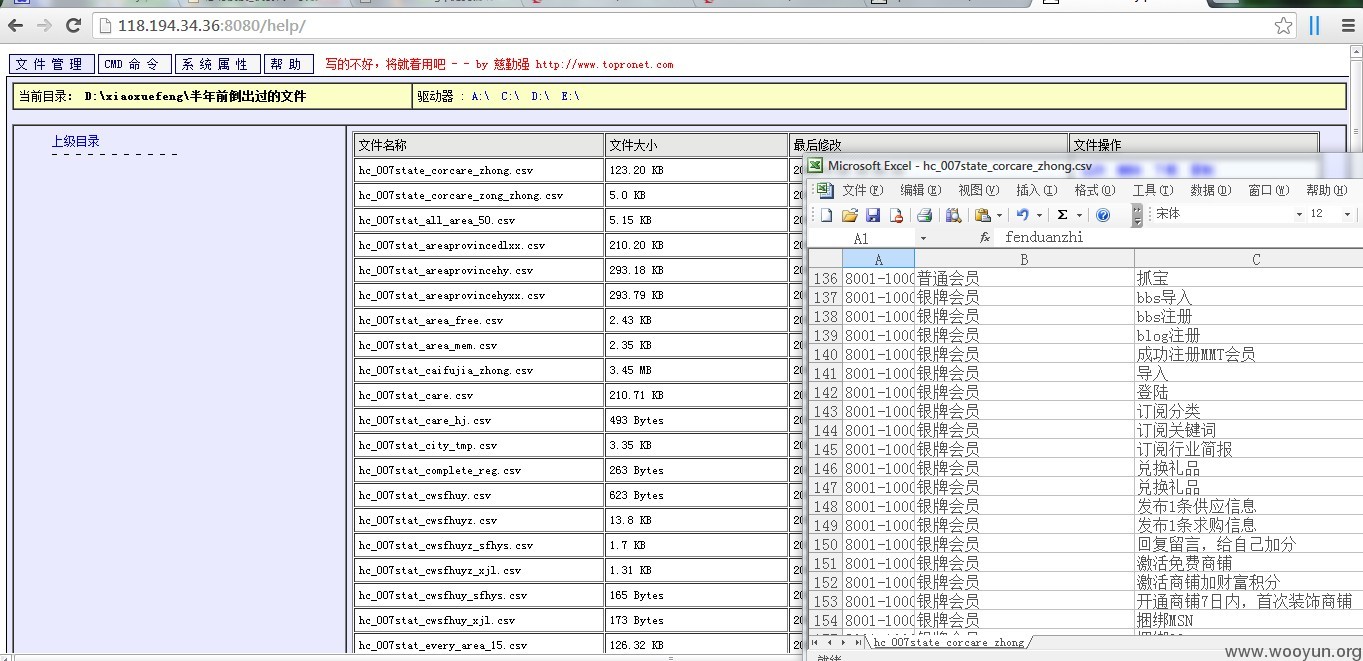Screen dimensions: 1363x661
Task: Click the AutoSum sigma icon
Action: 1062,215
